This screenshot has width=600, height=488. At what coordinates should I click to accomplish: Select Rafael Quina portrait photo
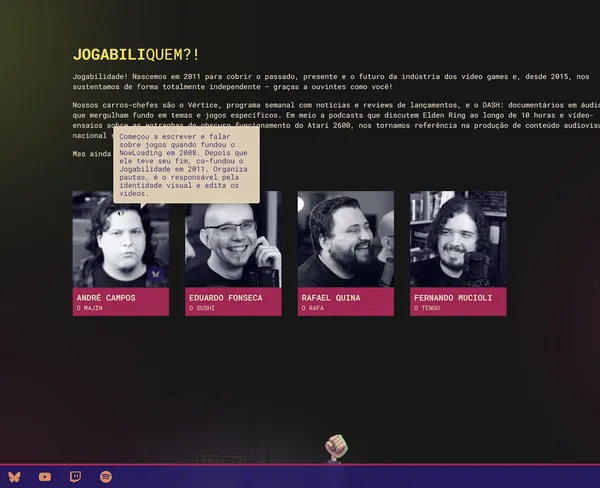point(346,239)
